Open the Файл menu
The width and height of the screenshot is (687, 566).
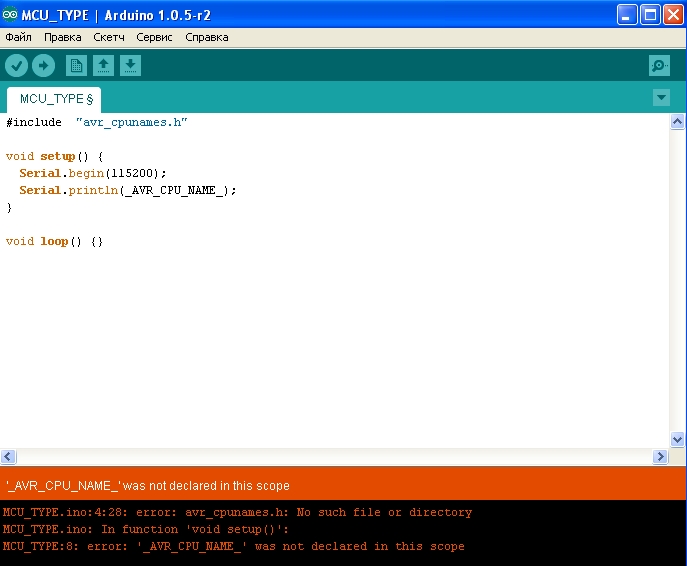click(x=18, y=37)
